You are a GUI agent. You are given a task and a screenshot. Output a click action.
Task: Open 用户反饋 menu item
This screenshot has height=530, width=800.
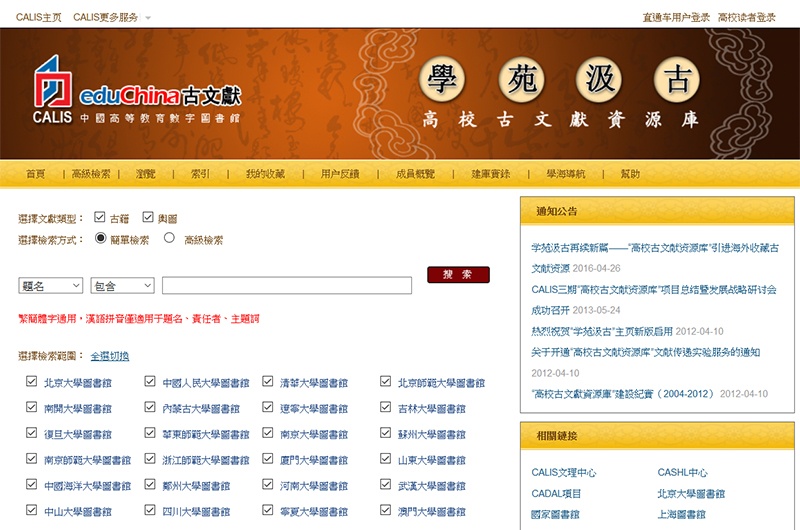(x=340, y=174)
